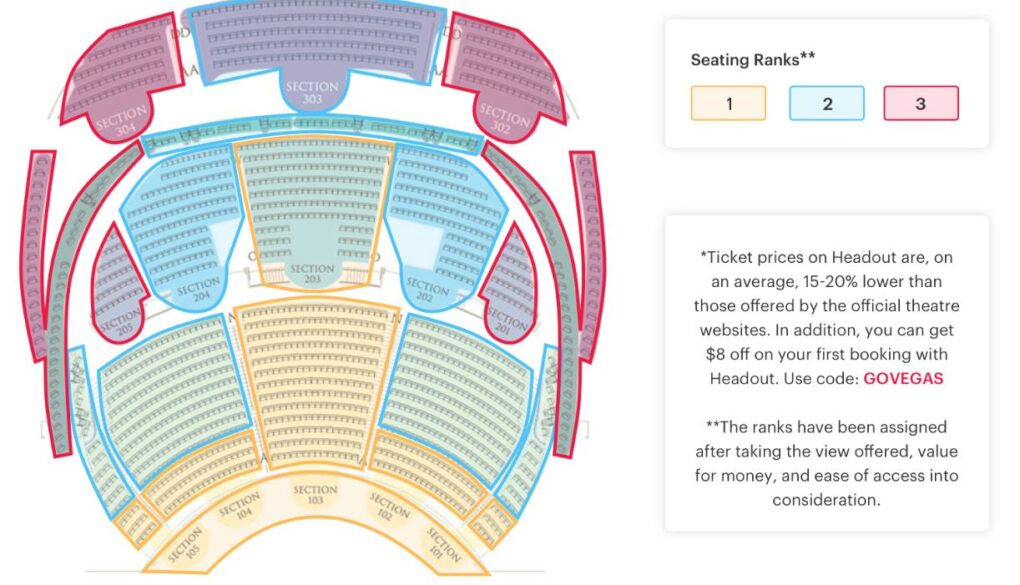The width and height of the screenshot is (1020, 585).
Task: Click the GOVEGAS promo code
Action: pos(903,379)
